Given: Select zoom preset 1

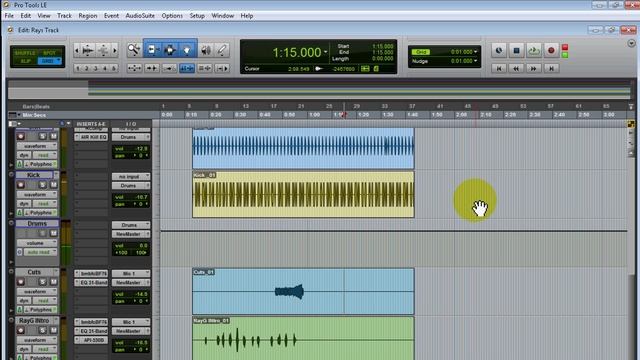Looking at the screenshot, I should coord(78,68).
